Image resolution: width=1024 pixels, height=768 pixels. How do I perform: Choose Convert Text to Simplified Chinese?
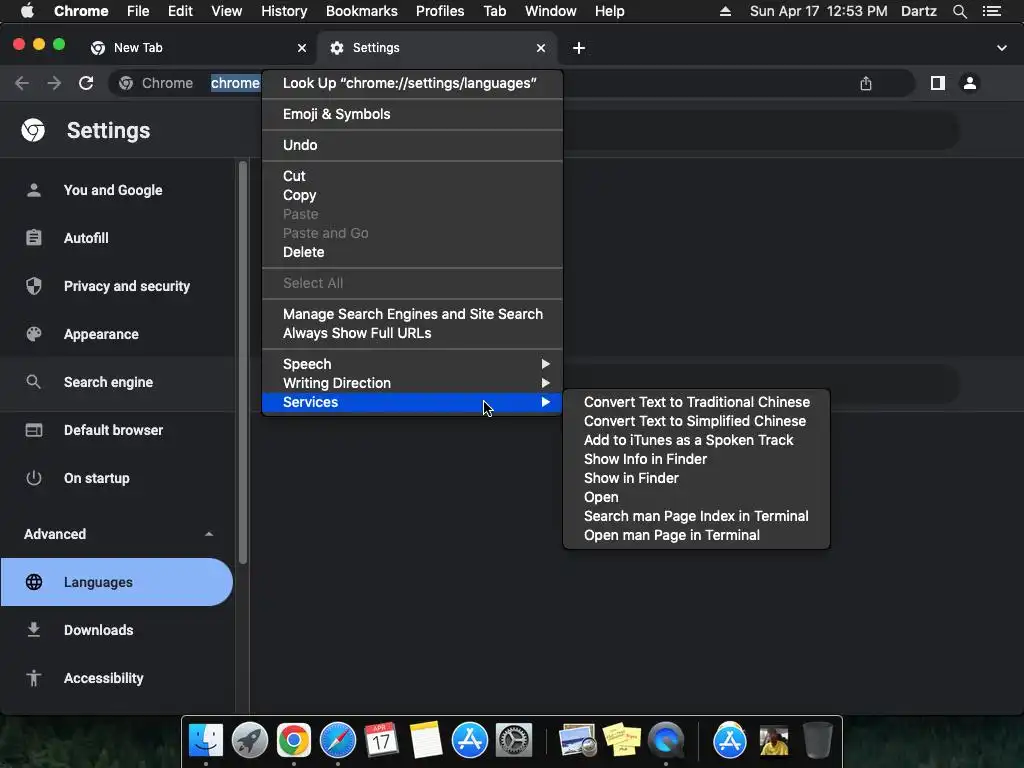coord(696,421)
